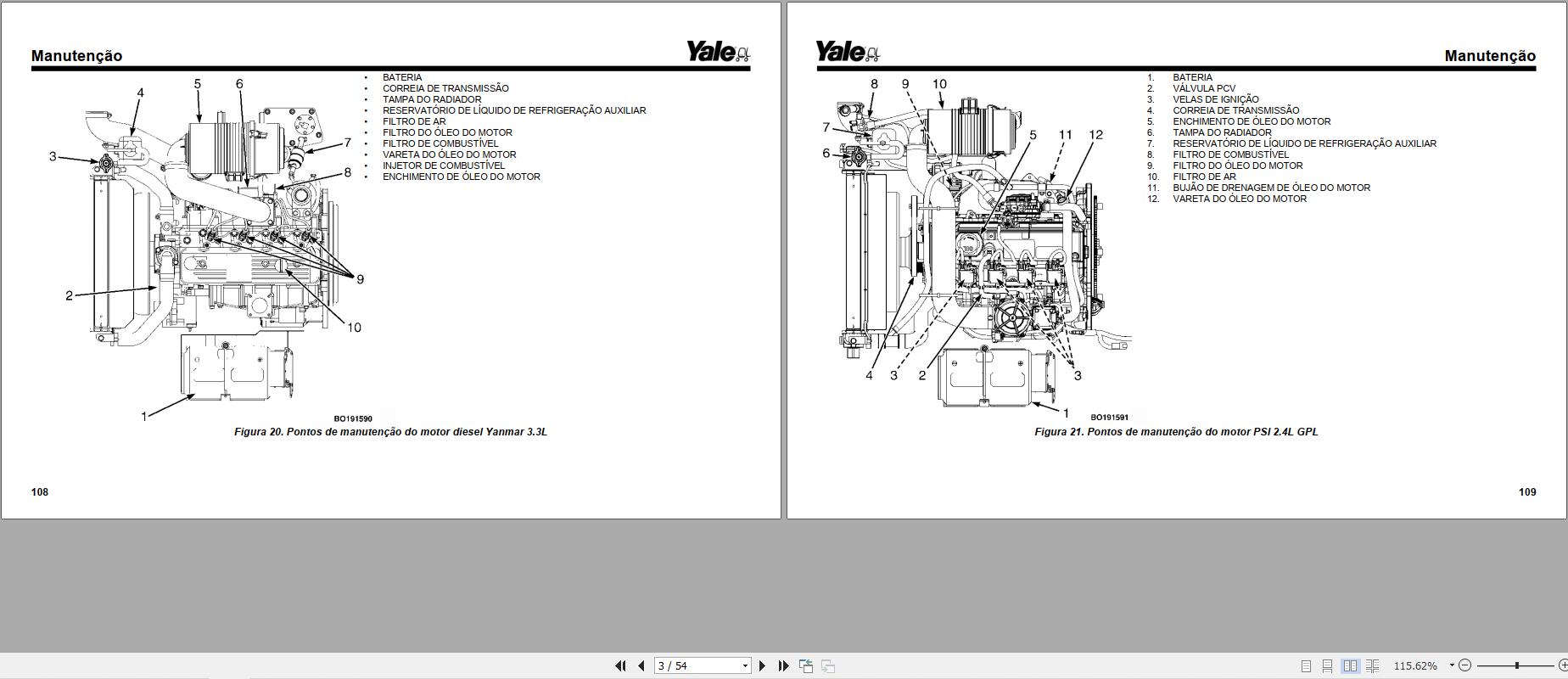Enable continuous facing view mode
Screen dimensions: 1568x679
(1372, 666)
